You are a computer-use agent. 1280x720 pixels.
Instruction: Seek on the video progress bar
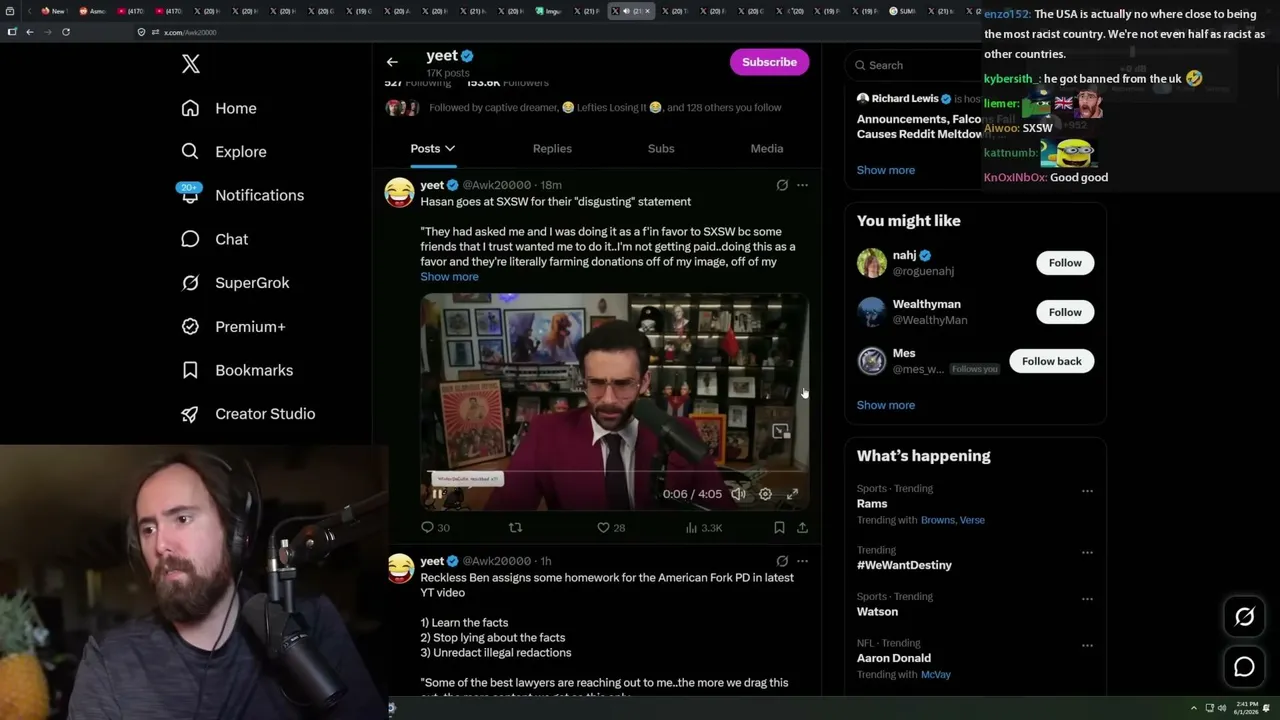pos(614,471)
